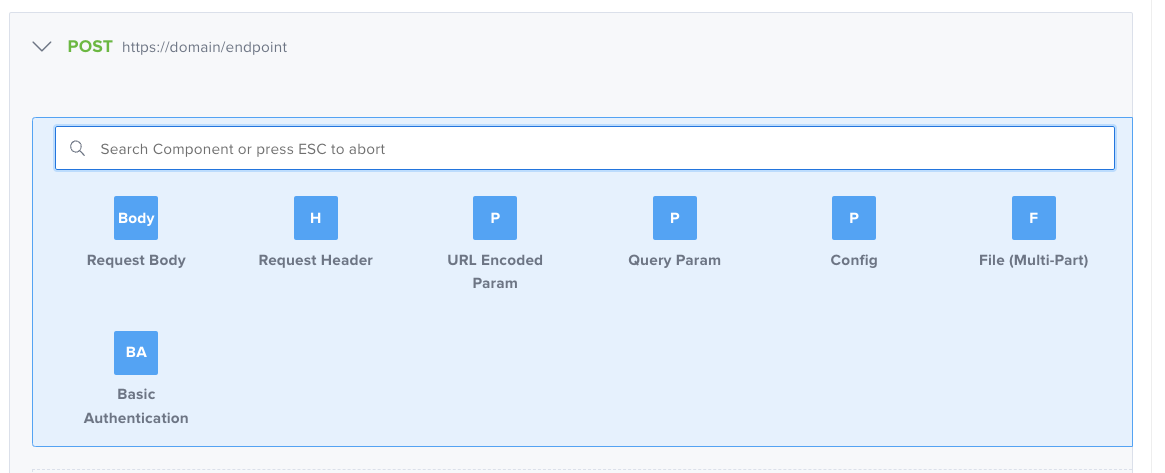The height and width of the screenshot is (473, 1165).
Task: Click the BA Basic Authentication icon
Action: [136, 352]
